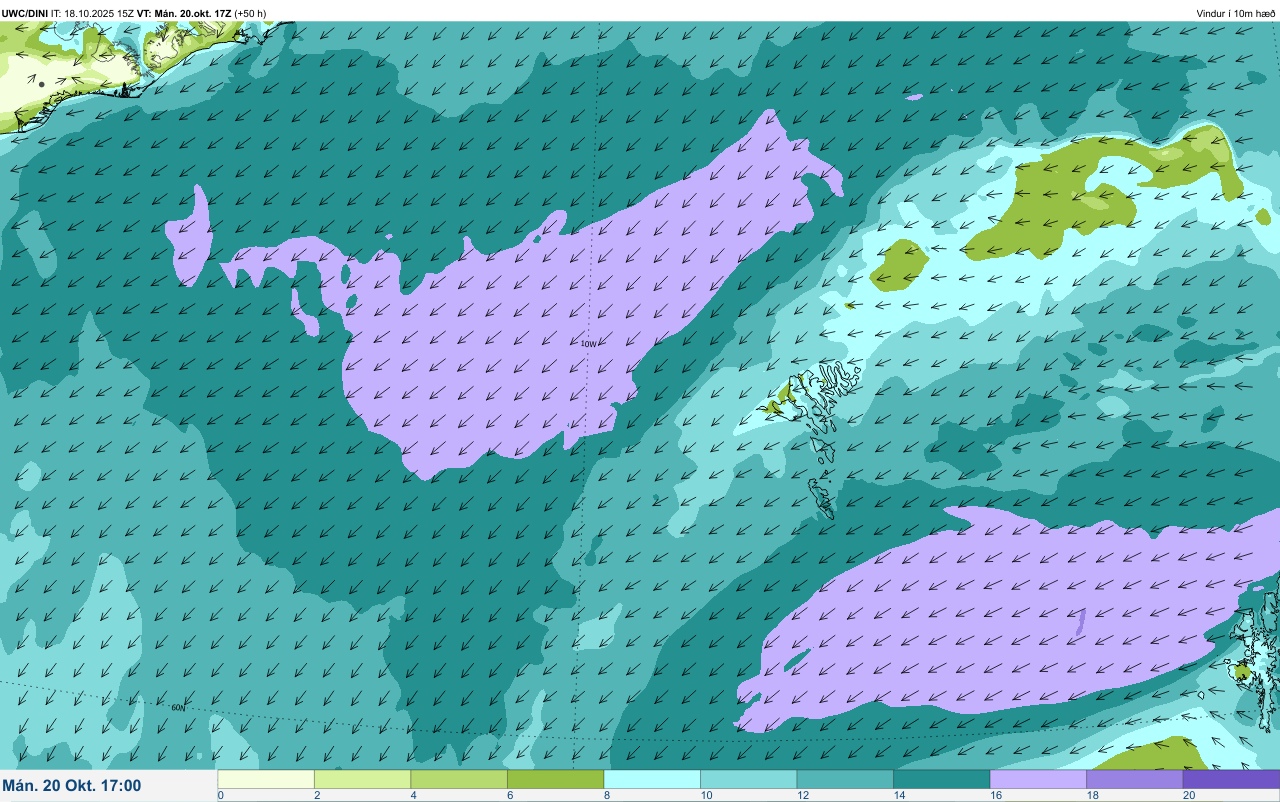Image resolution: width=1280 pixels, height=802 pixels.
Task: Click the 2–4 m/s light green legend swatch
Action: pyautogui.click(x=362, y=779)
